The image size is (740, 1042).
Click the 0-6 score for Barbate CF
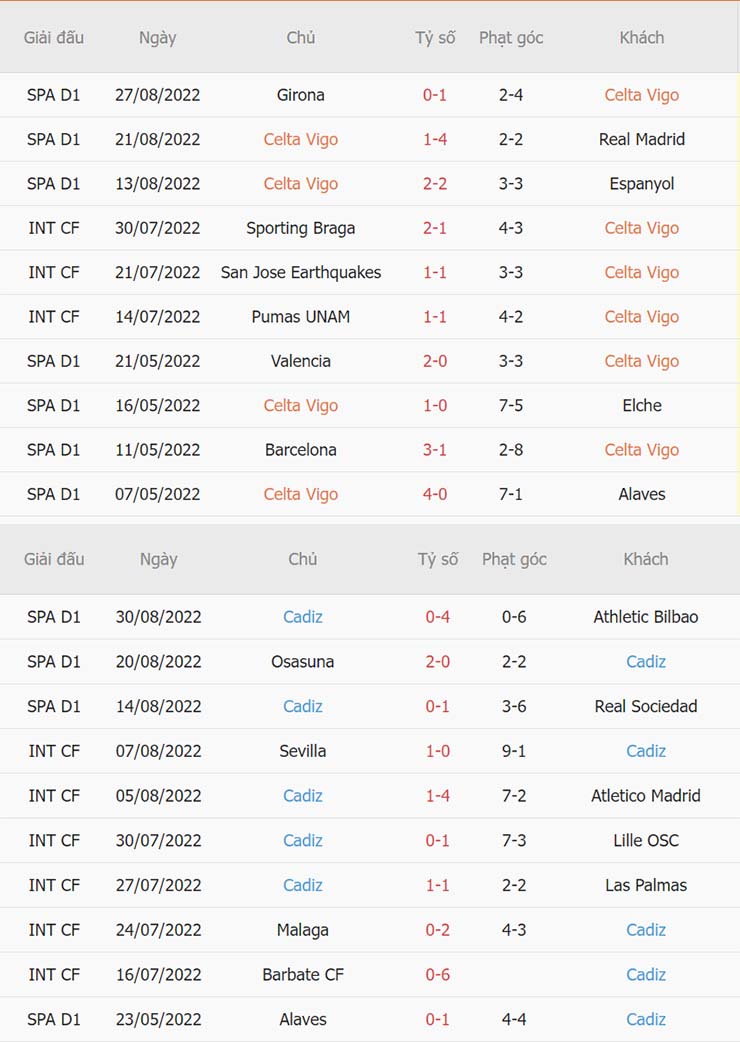coord(437,974)
